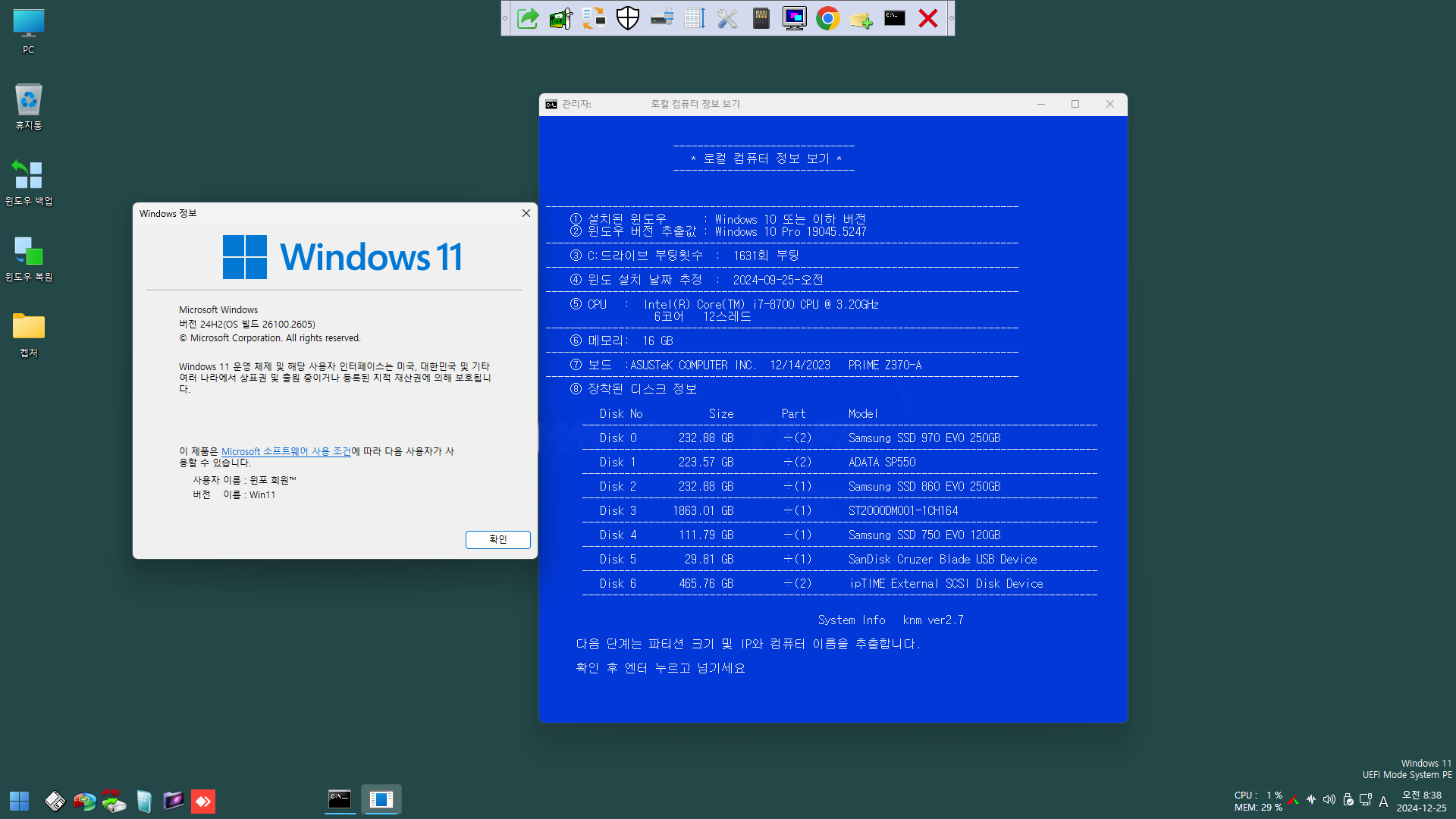Click the right grip handle of the top dock
Viewport: 1456px width, 819px height.
coord(951,18)
